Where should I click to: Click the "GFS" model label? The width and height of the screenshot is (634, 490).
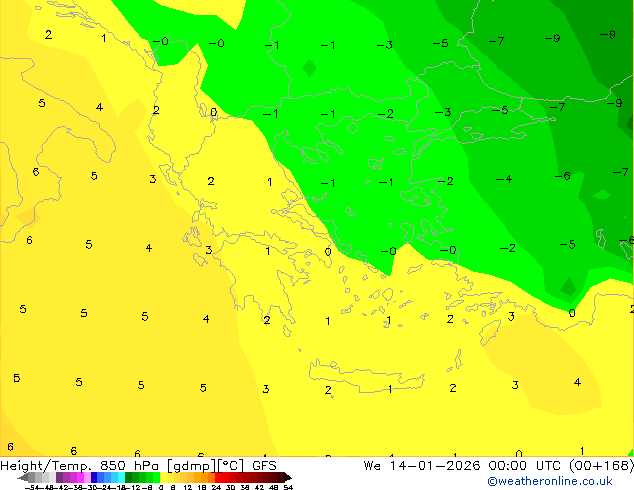pyautogui.click(x=264, y=466)
